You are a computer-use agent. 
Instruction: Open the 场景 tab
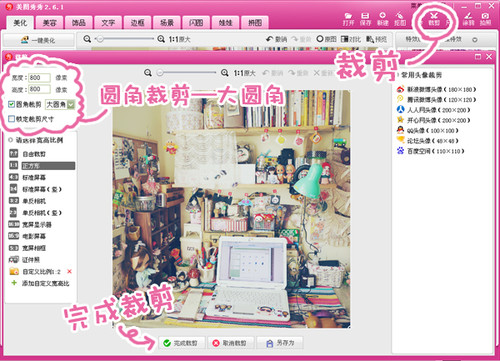pyautogui.click(x=167, y=23)
